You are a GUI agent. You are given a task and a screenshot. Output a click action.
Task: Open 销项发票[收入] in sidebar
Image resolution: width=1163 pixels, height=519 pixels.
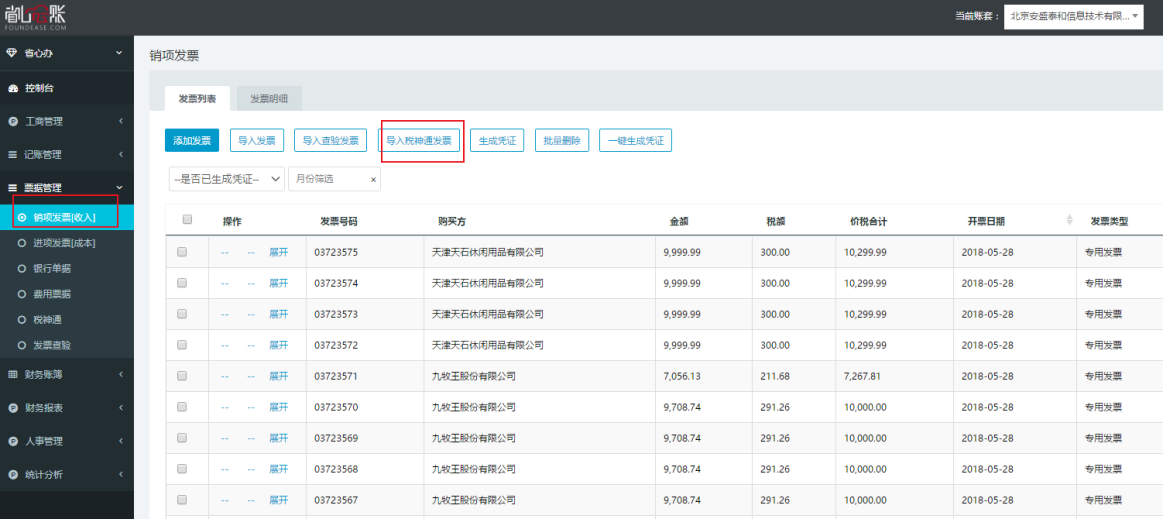tap(67, 217)
